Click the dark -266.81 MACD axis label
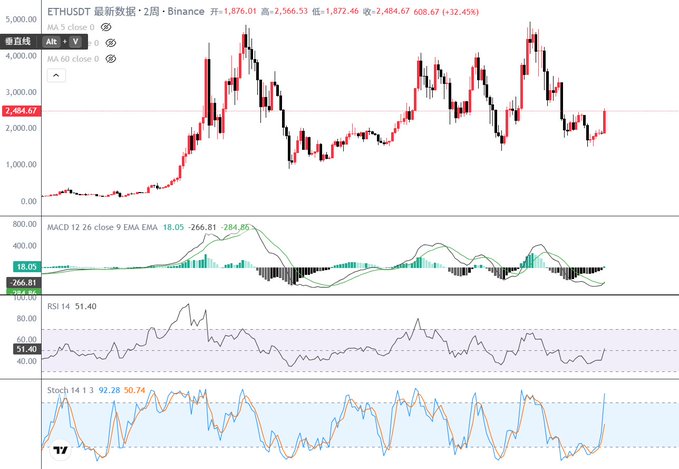The width and height of the screenshot is (679, 469). click(24, 282)
